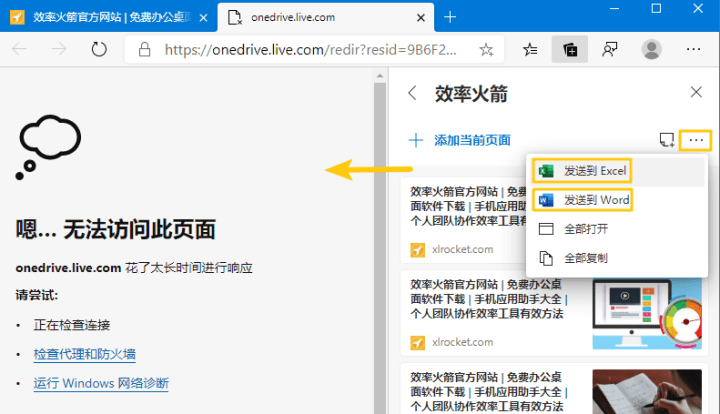Click the address bar URL field
Viewport: 720px width, 414px height.
[310, 49]
